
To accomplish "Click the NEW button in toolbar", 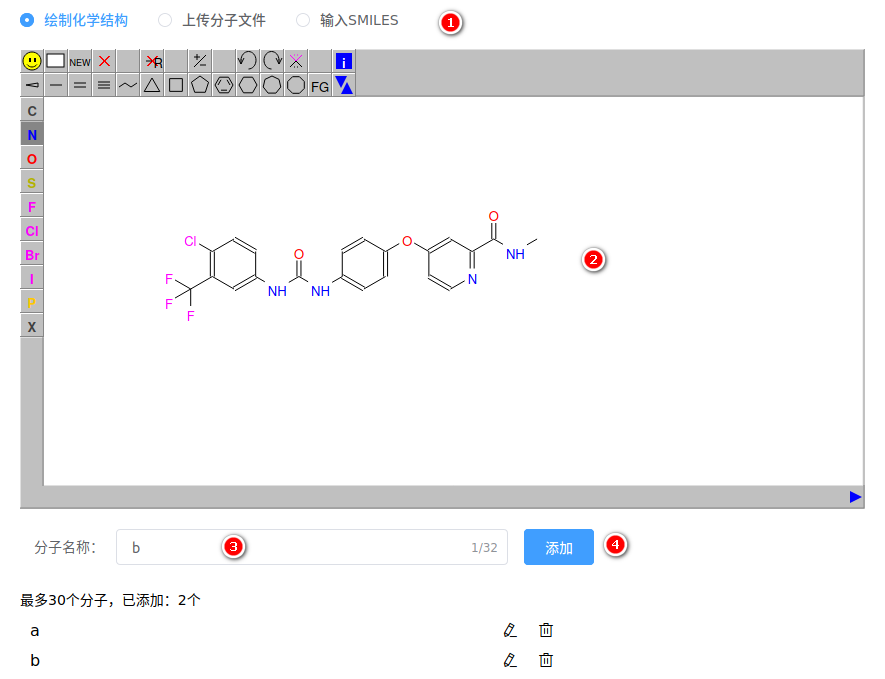I will click(x=80, y=61).
